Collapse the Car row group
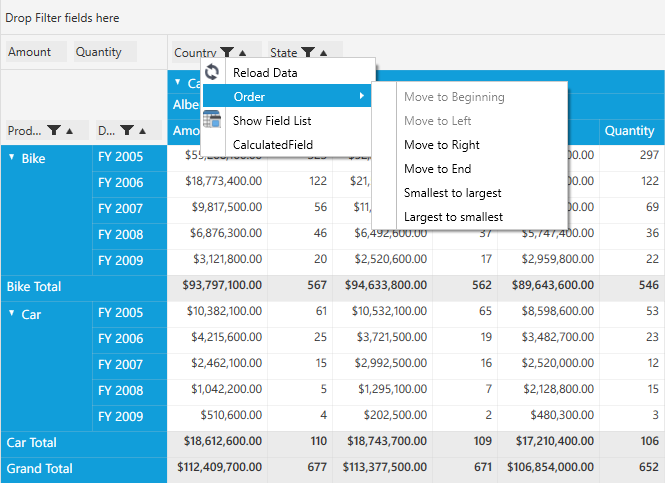The image size is (665, 483). [x=11, y=313]
